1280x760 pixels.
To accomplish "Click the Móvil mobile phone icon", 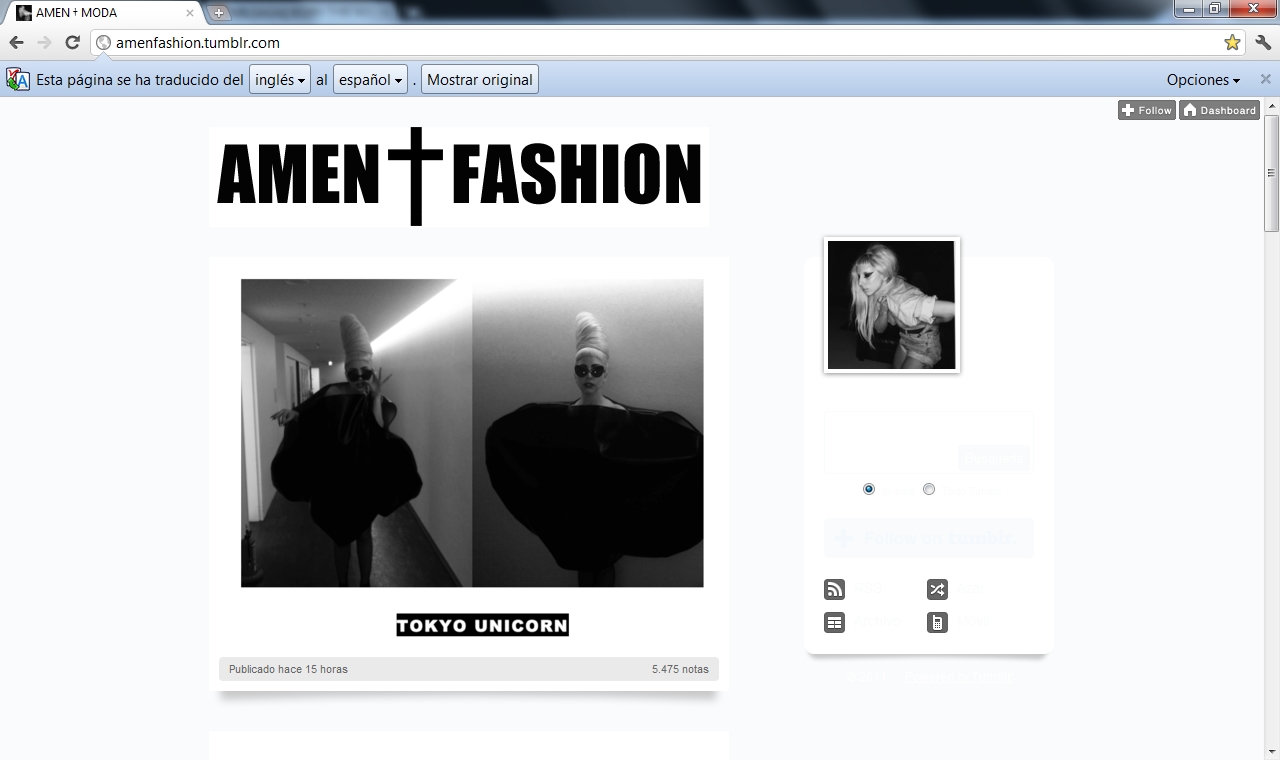I will tap(937, 622).
